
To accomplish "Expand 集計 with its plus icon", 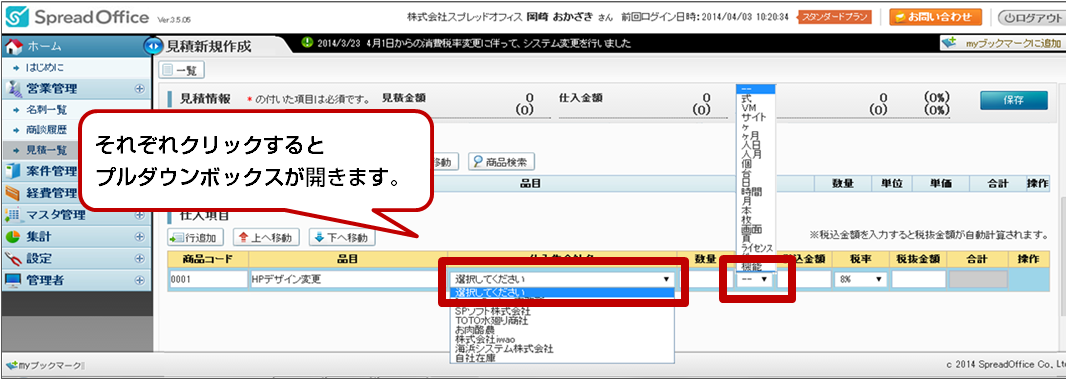I will coord(140,237).
